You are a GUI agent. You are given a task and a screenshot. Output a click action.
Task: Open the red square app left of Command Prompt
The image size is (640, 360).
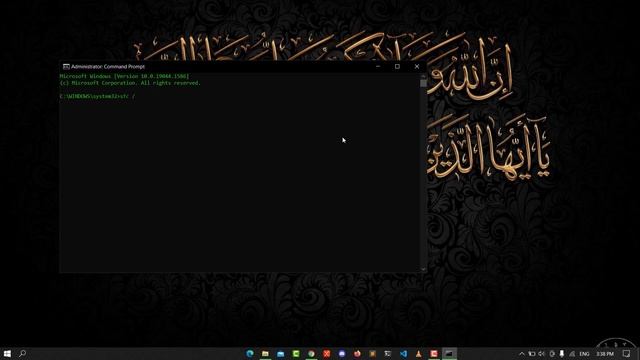[x=434, y=353]
